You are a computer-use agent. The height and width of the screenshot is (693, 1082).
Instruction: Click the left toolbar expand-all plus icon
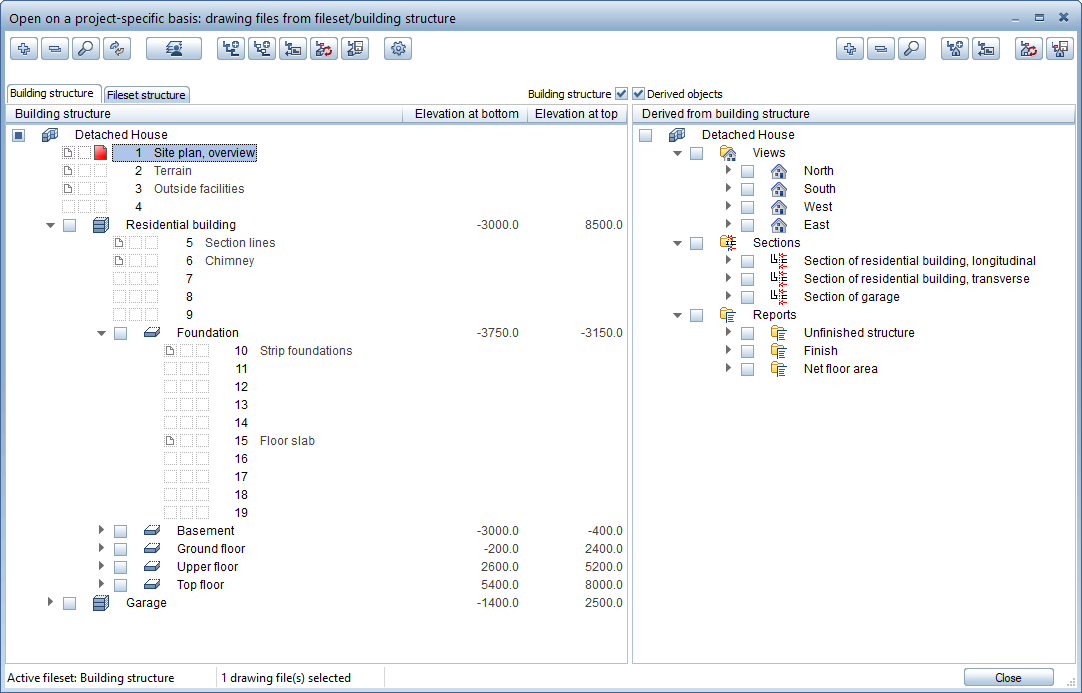tap(24, 49)
